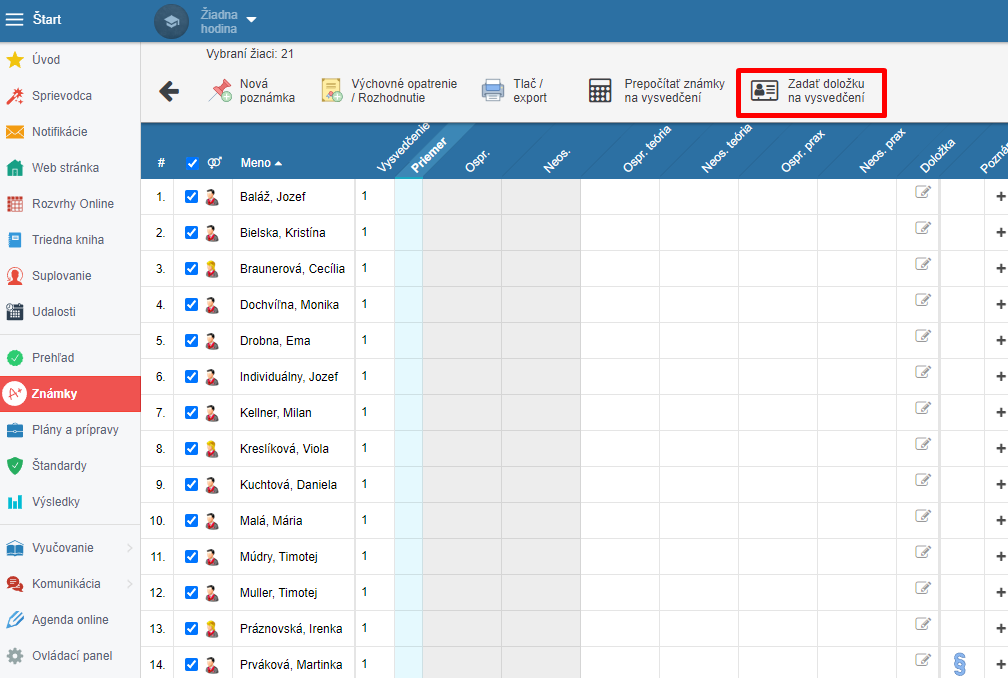
Task: Uncheck Kreslíková, Viola checkbox
Action: click(192, 449)
